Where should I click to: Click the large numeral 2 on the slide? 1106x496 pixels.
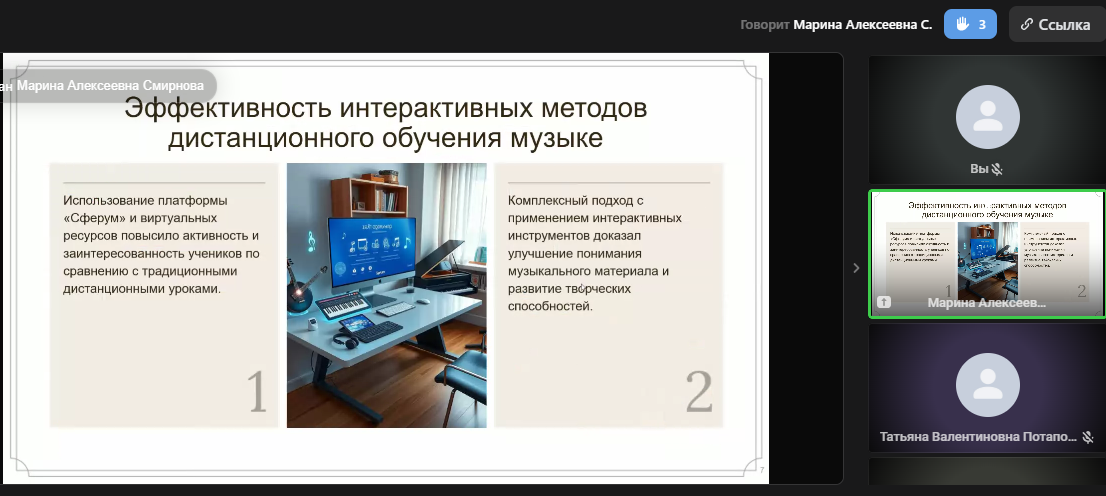pyautogui.click(x=699, y=391)
